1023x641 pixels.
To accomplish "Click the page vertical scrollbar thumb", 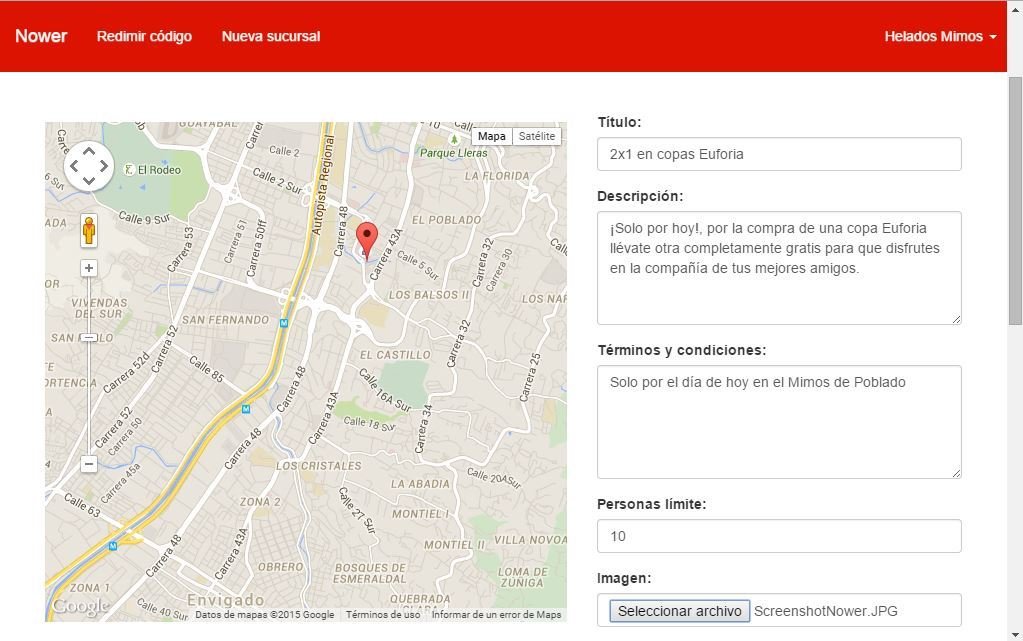I will (1015, 200).
